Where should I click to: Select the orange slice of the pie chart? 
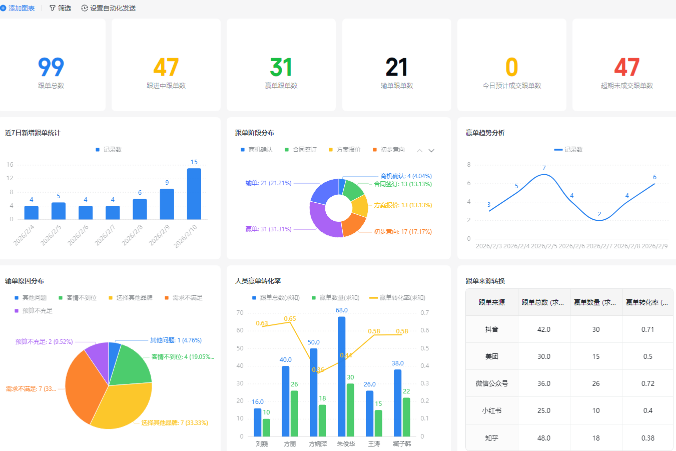click(x=84, y=386)
